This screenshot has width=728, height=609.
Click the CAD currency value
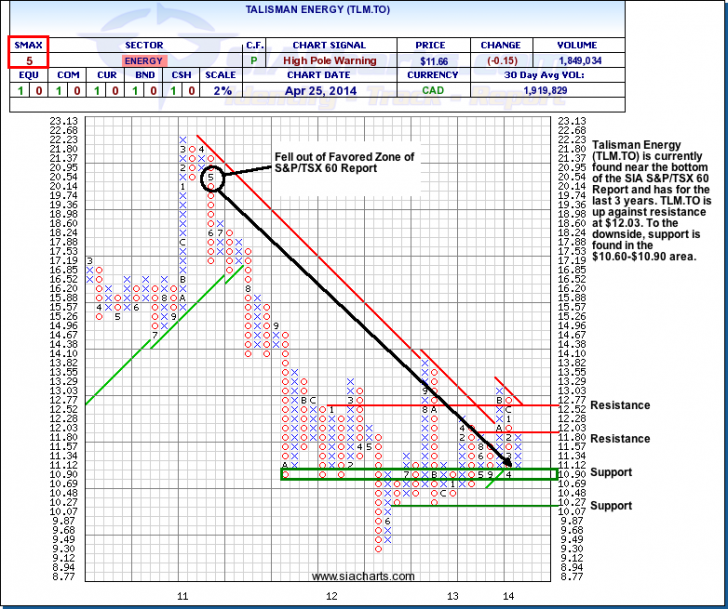436,90
